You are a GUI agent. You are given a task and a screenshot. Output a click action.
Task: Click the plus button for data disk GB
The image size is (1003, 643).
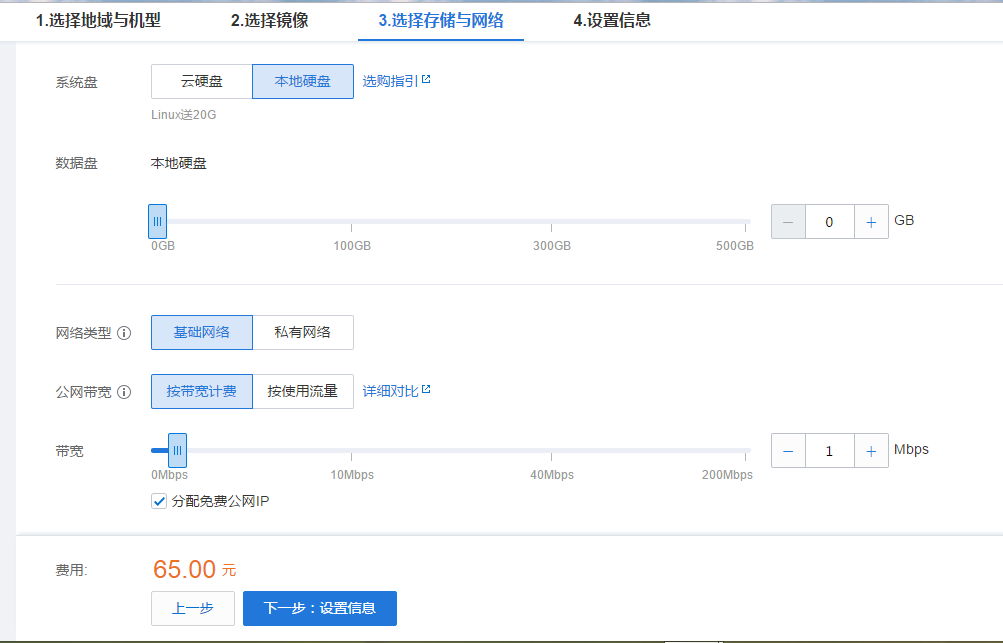(871, 222)
